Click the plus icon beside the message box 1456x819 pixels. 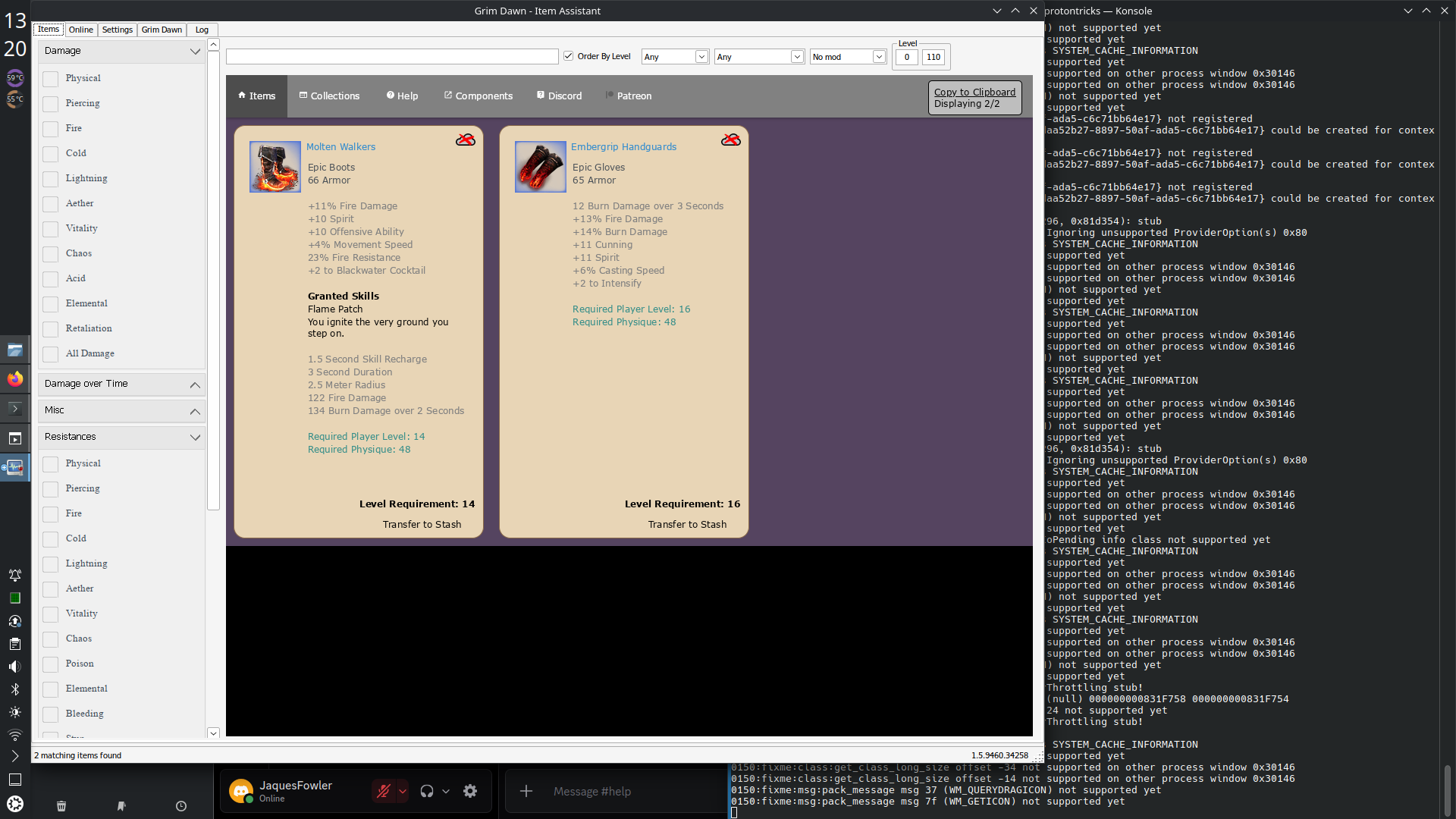click(x=526, y=791)
